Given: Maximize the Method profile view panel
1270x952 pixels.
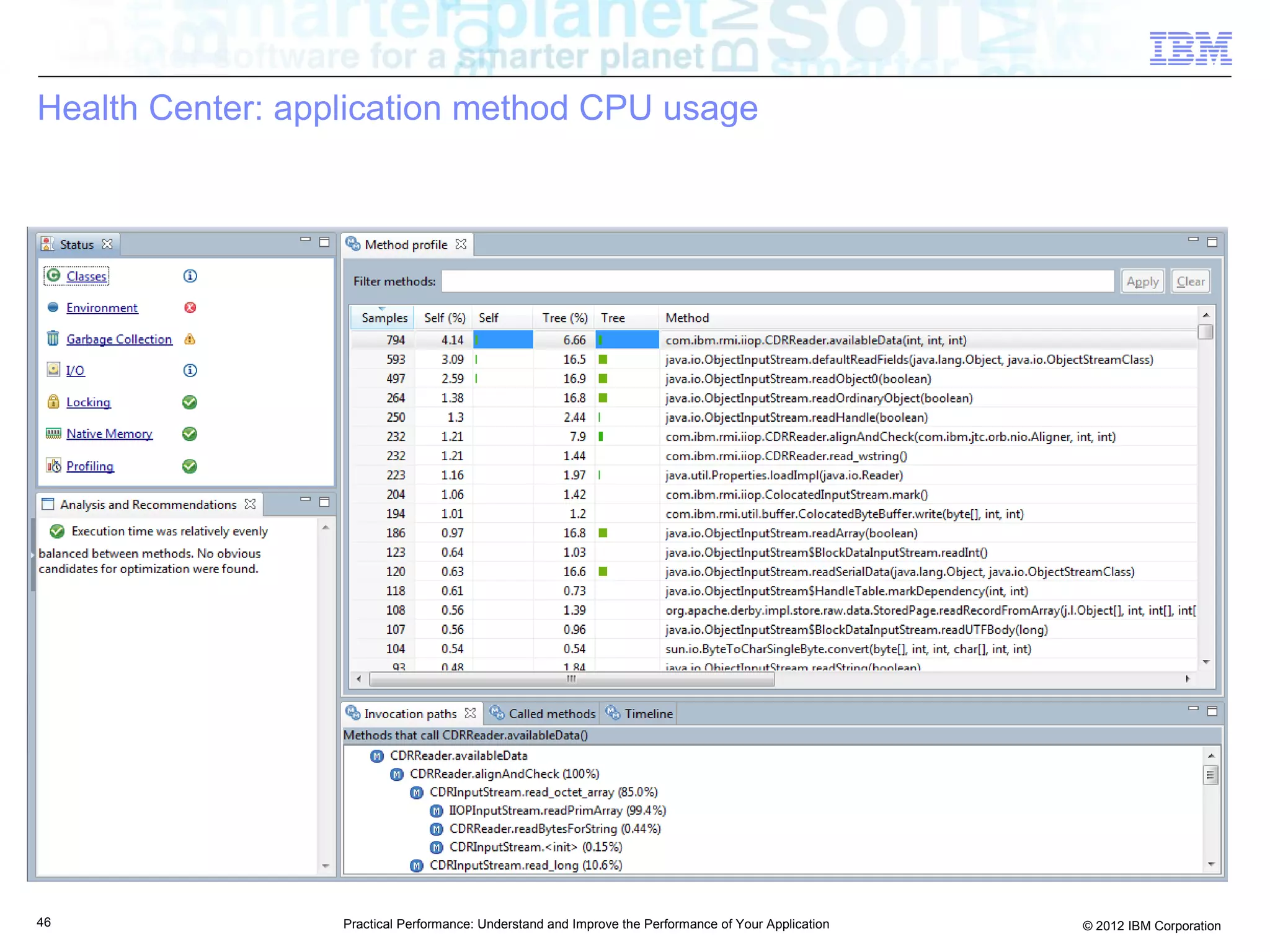Looking at the screenshot, I should point(1212,242).
